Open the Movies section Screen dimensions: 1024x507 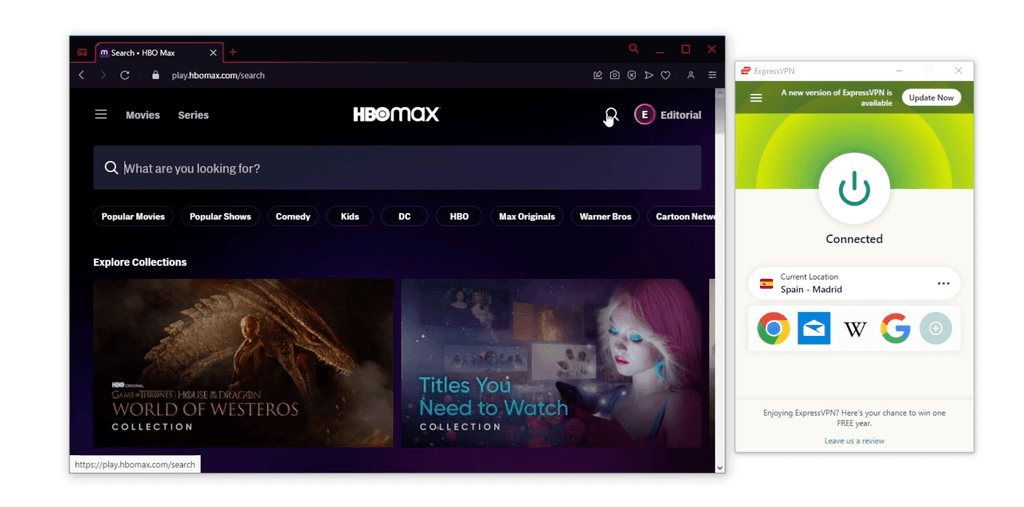pos(143,115)
